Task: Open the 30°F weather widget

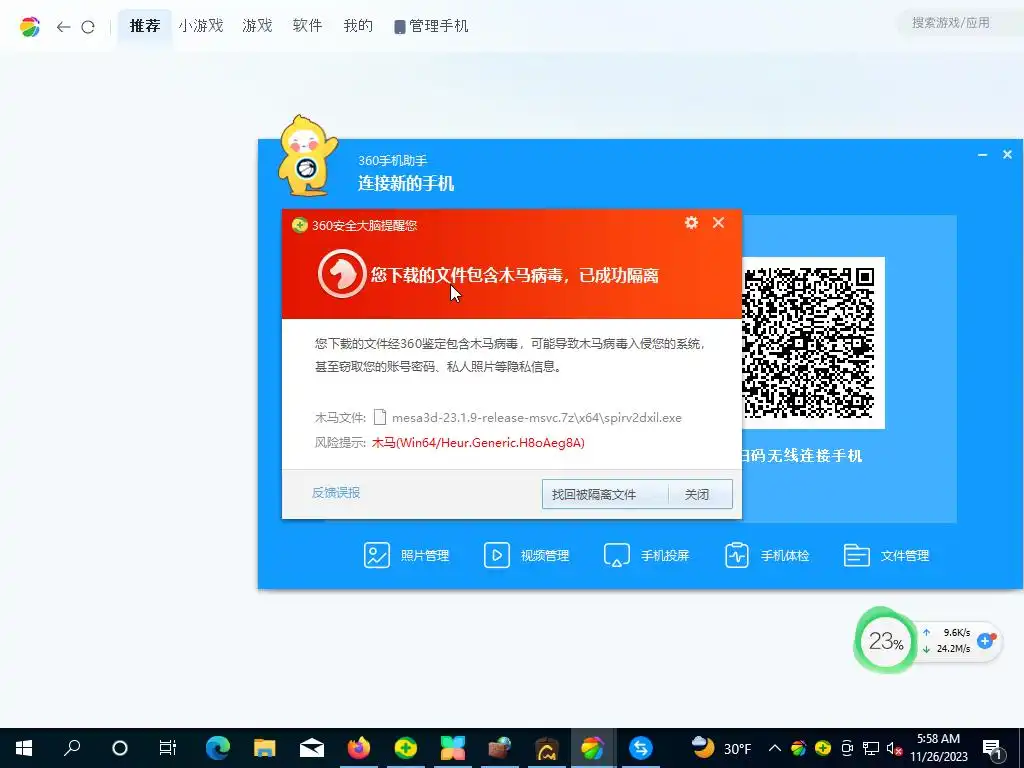Action: point(721,748)
